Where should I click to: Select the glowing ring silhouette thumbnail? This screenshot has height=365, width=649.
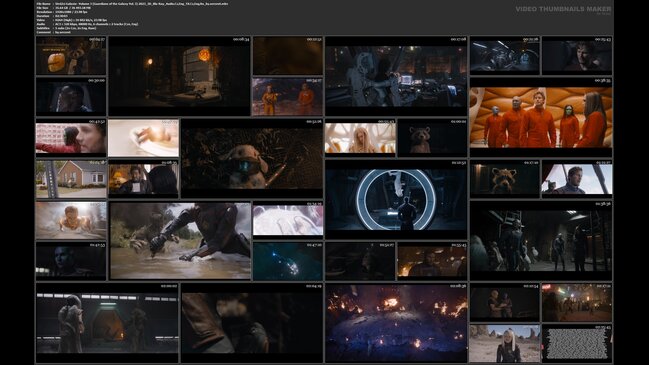tap(396, 199)
